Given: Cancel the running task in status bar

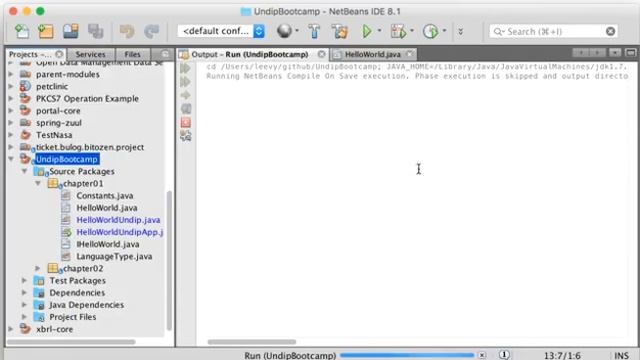Looking at the screenshot, I should (x=482, y=355).
